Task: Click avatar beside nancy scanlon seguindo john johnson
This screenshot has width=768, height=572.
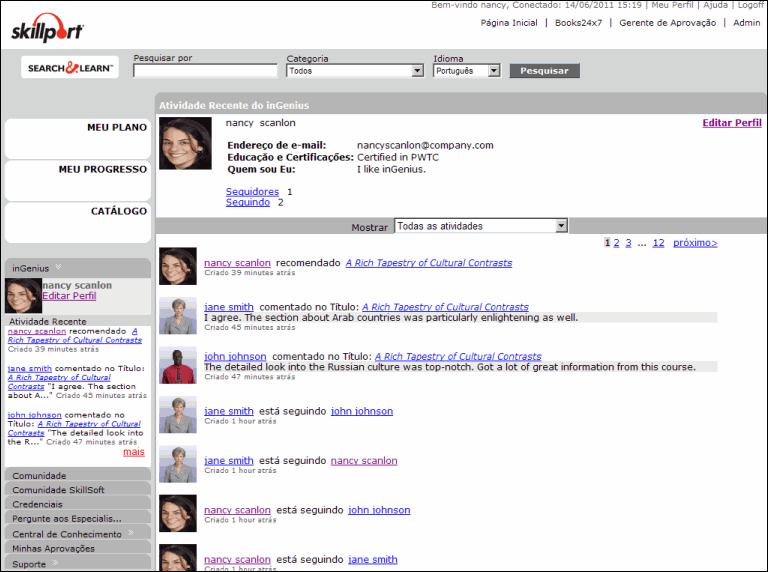Action: (x=178, y=513)
